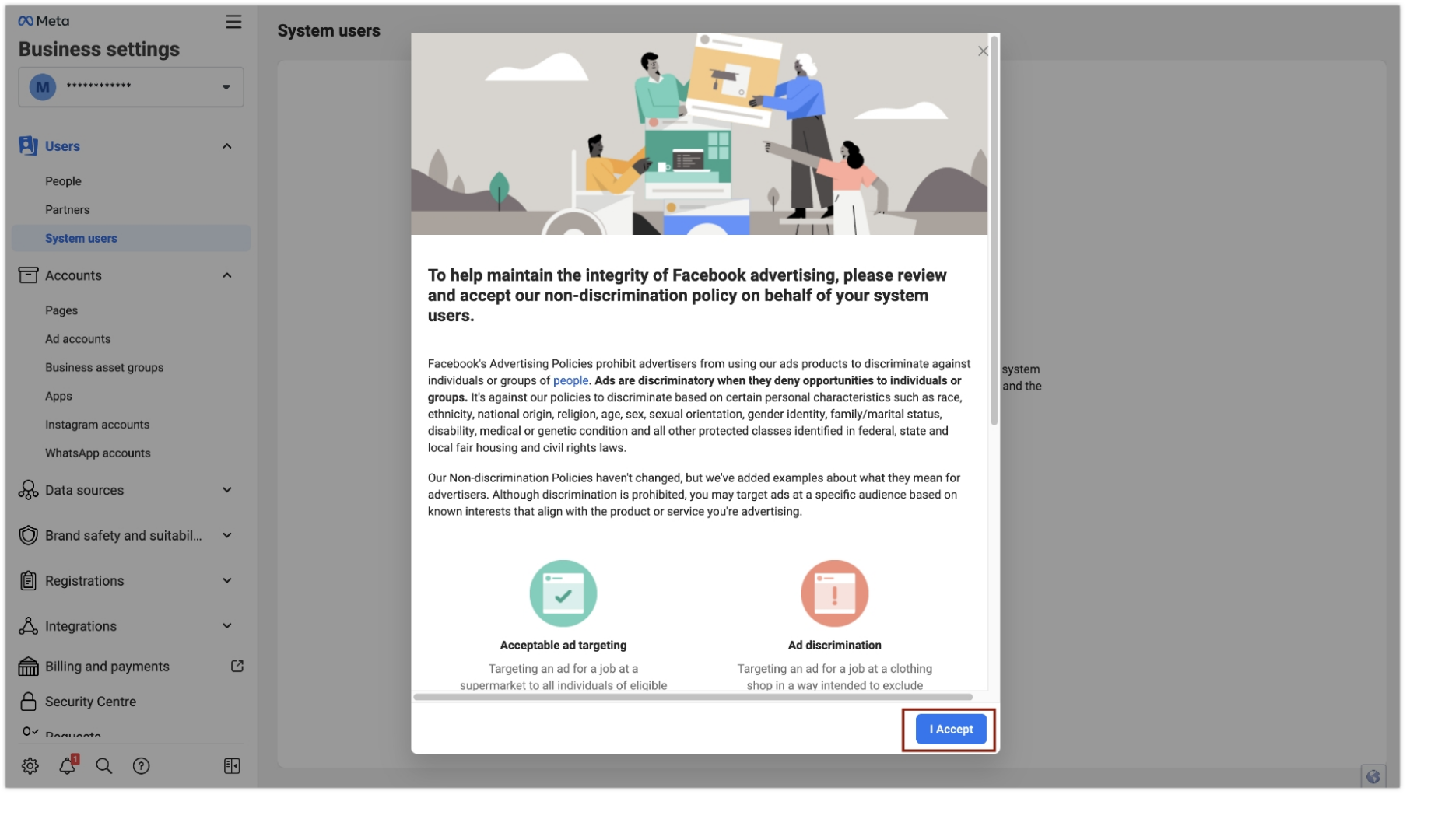Viewport: 1452px width, 840px height.
Task: Click 'Acceptable ad targeting' heading
Action: (563, 646)
